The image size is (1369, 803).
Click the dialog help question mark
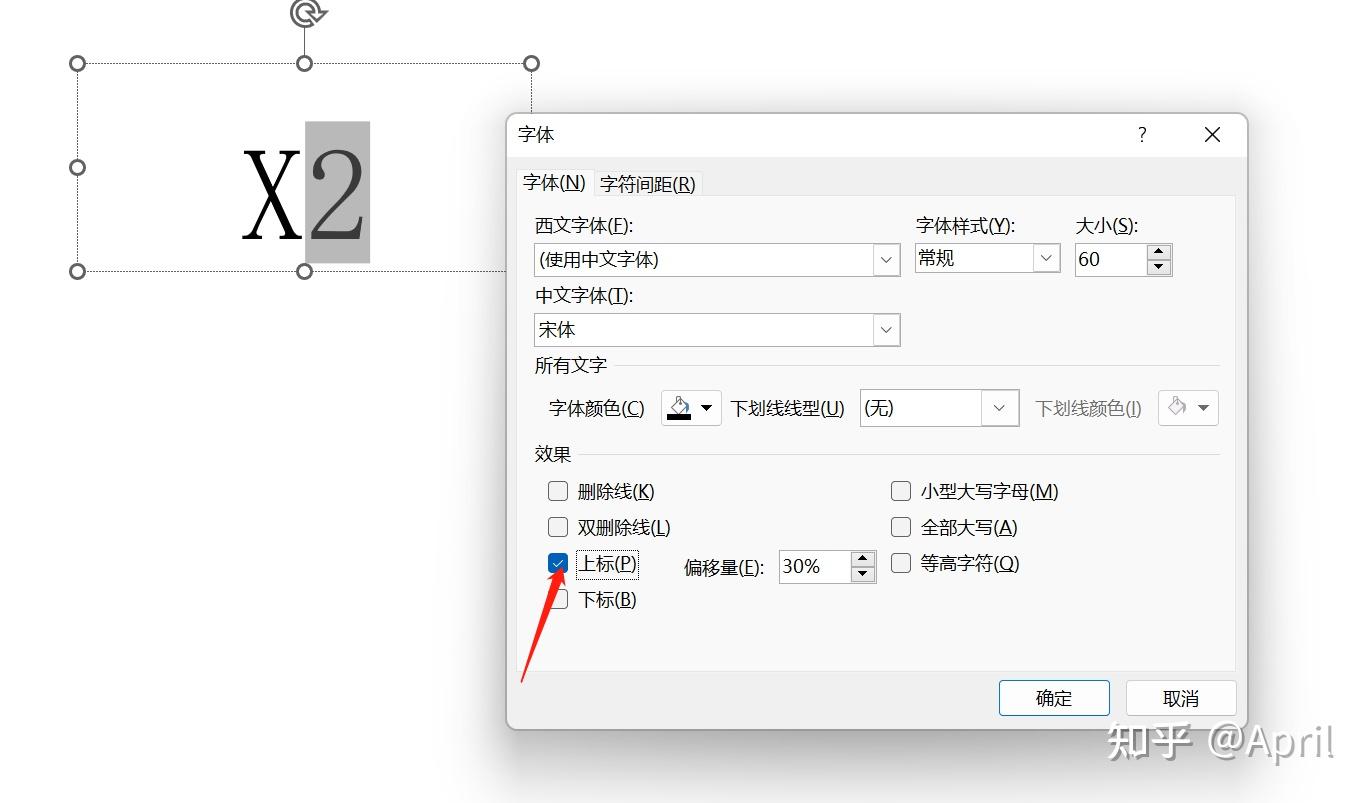1141,134
